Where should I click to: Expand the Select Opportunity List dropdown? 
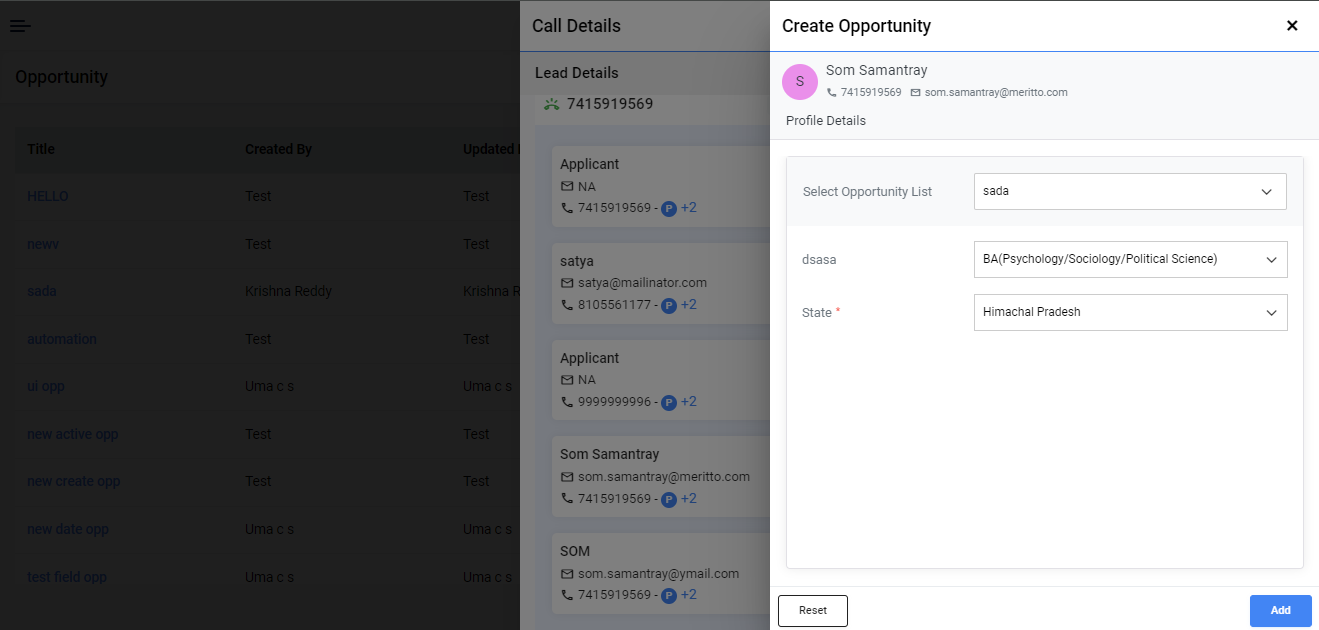click(x=1130, y=191)
